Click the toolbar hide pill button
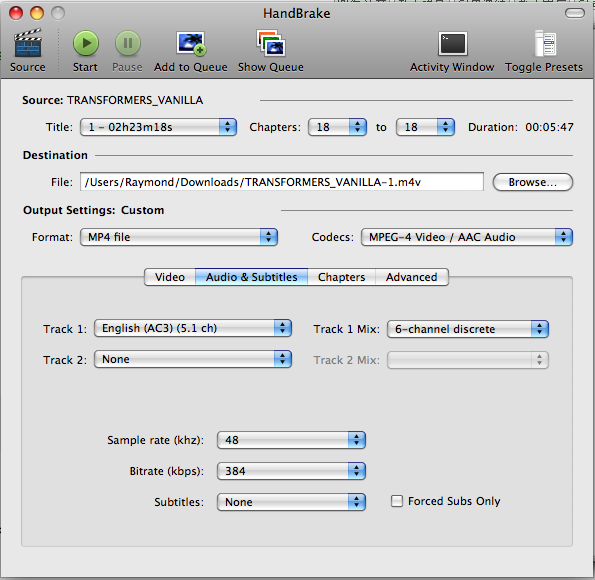Viewport: 595px width, 580px height. (575, 13)
